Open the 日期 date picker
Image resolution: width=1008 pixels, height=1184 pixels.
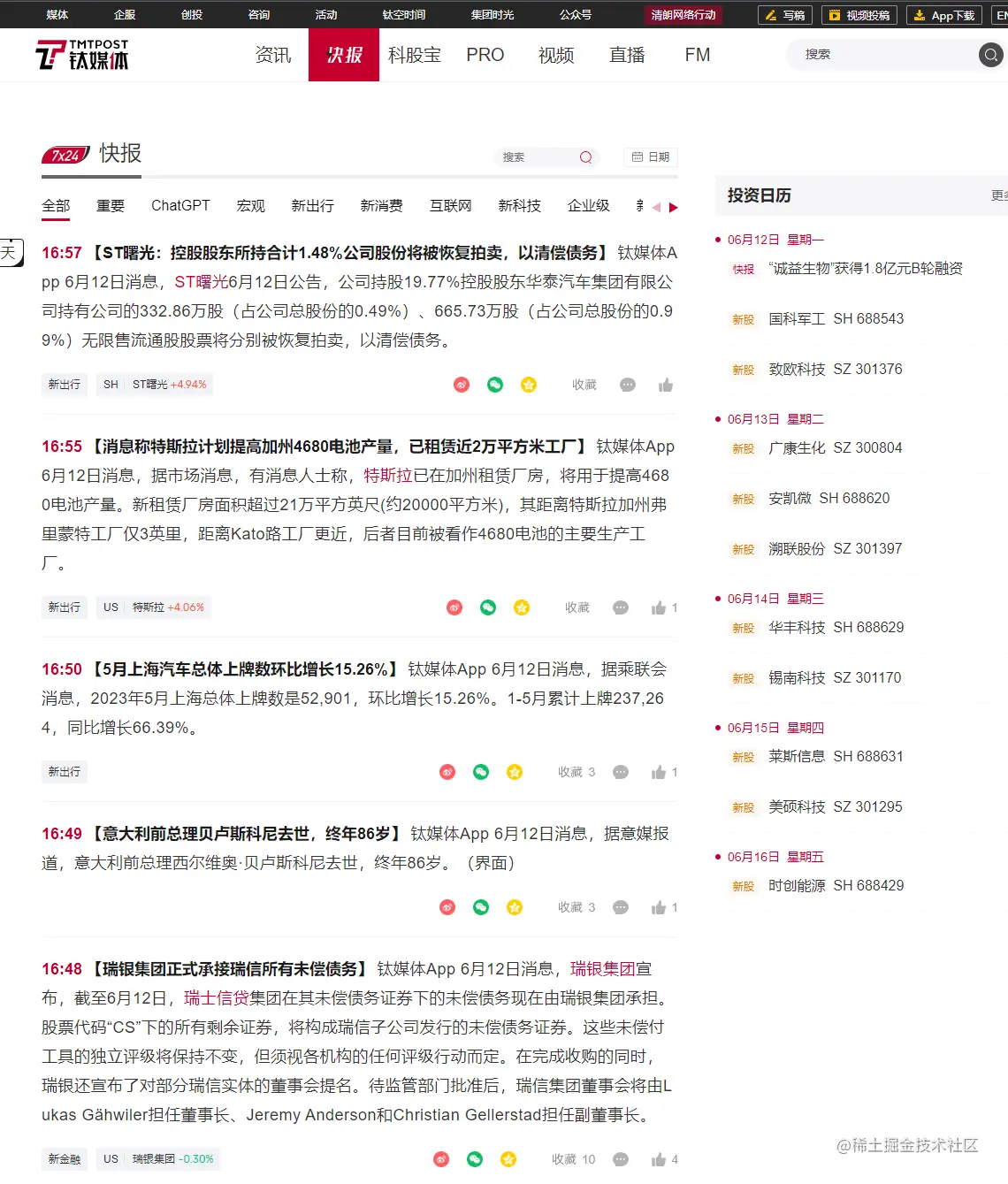651,157
